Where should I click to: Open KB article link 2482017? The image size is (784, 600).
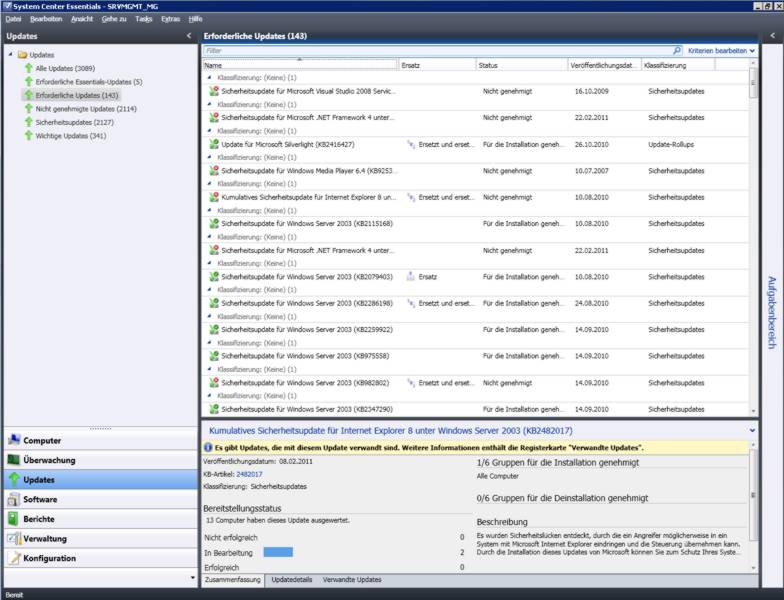[249, 474]
